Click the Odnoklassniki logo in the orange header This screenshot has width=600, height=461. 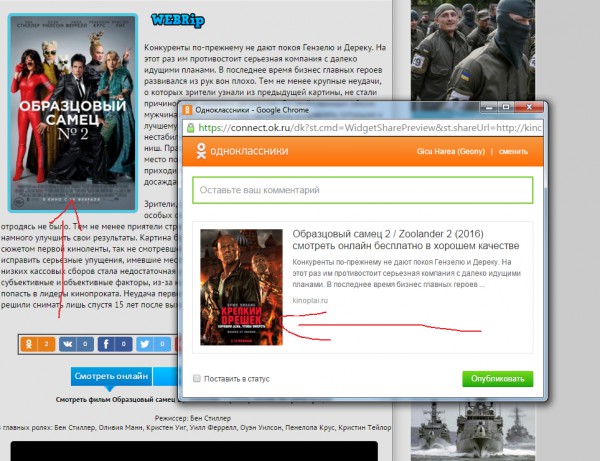pos(242,151)
